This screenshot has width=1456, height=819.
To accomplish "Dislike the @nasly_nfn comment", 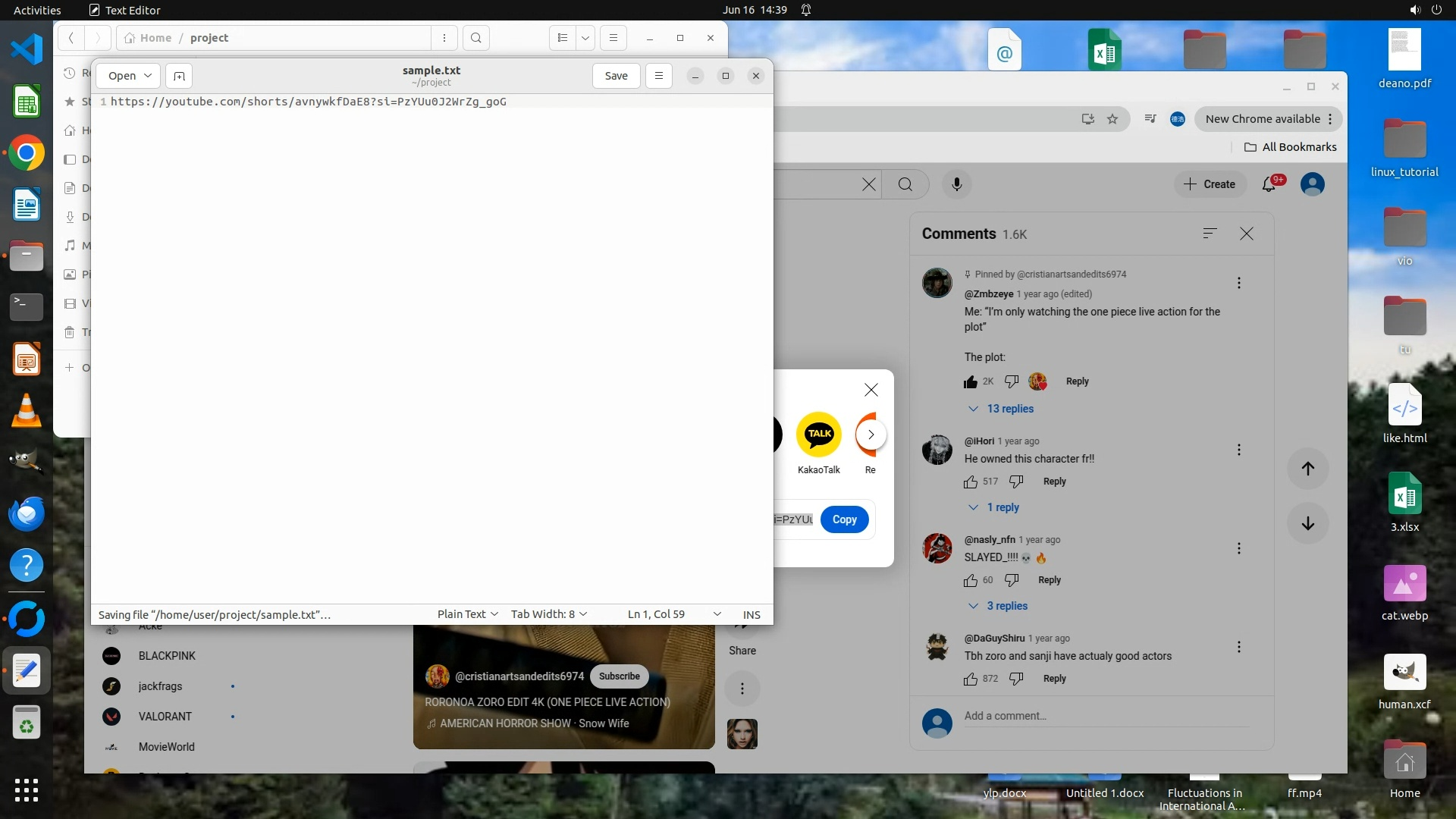I will [1012, 580].
